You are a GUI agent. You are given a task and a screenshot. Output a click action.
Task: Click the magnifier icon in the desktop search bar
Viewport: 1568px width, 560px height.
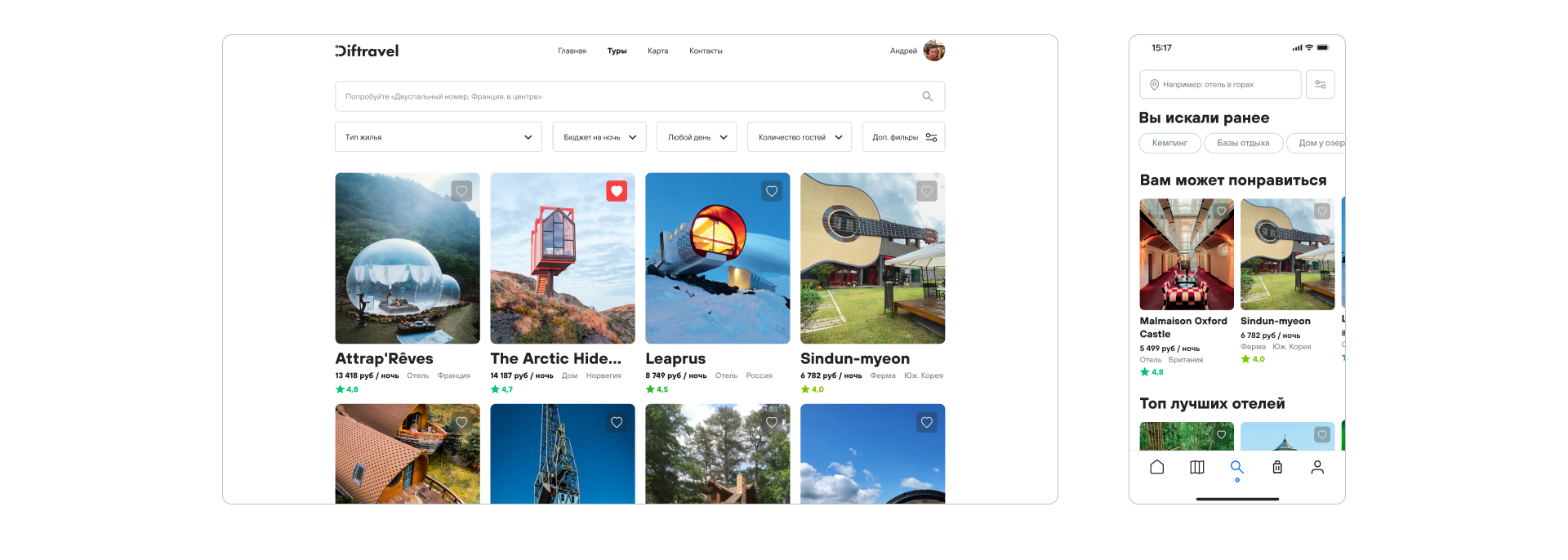pos(927,96)
